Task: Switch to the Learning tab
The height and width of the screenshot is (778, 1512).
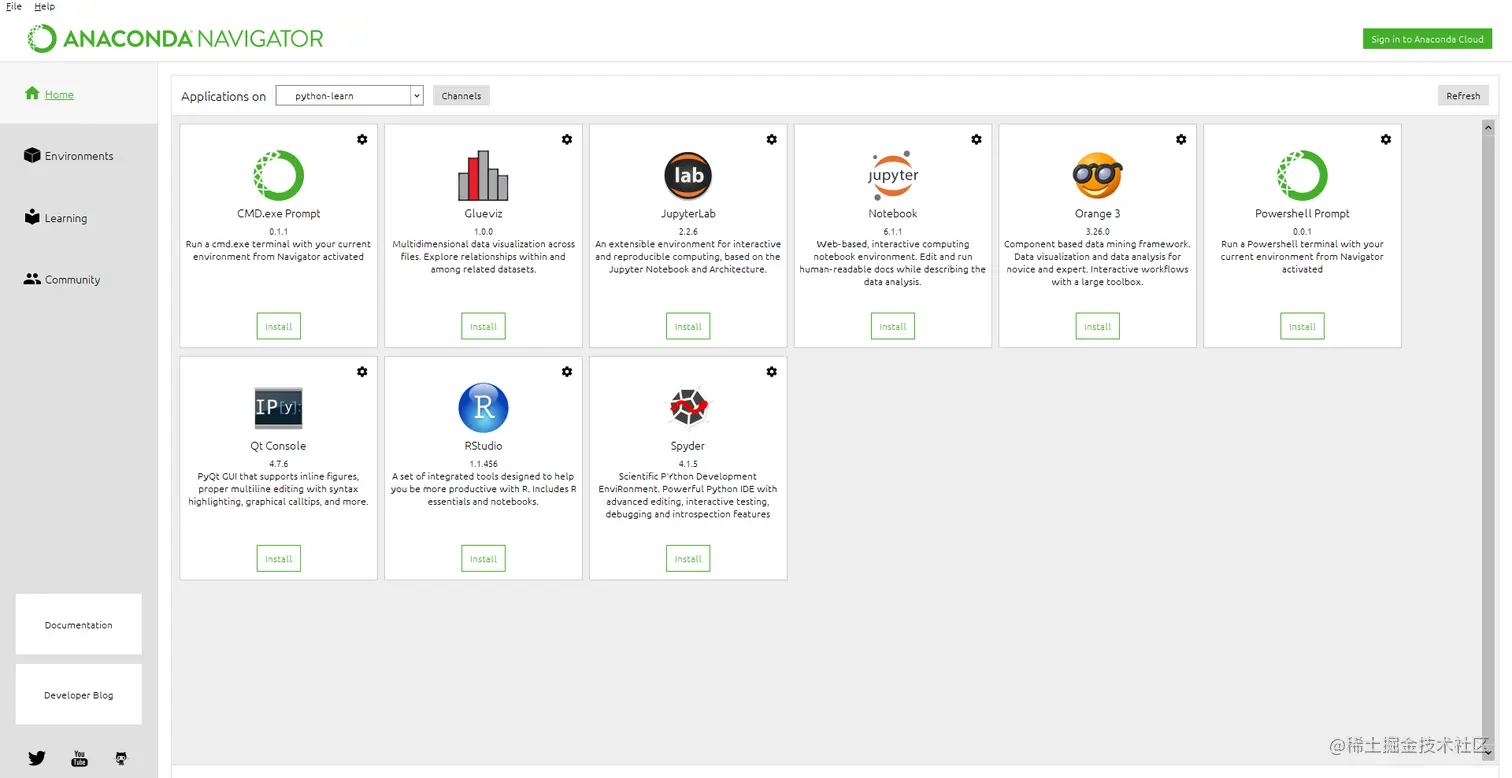Action: point(79,218)
